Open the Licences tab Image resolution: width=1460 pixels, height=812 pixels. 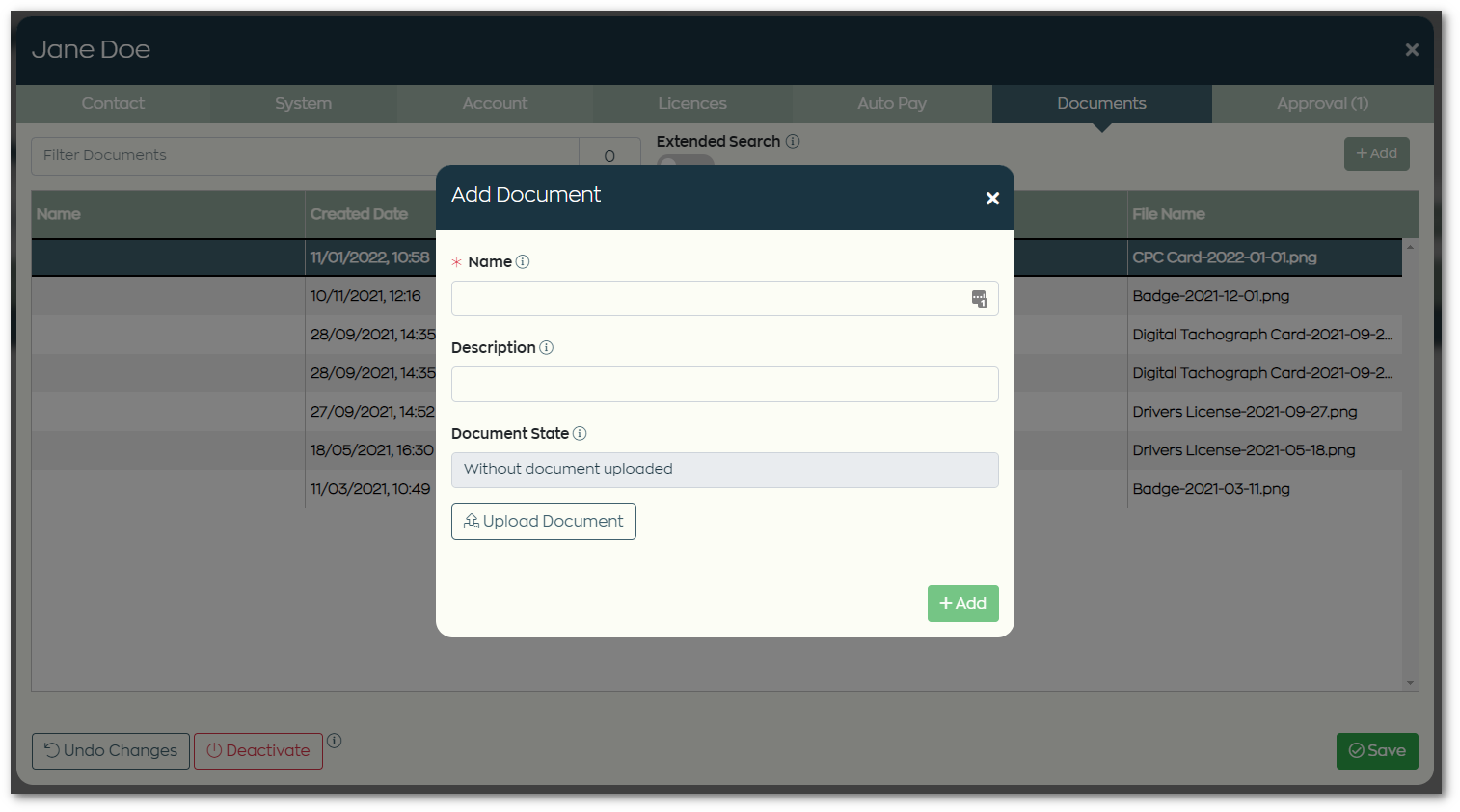pos(692,103)
